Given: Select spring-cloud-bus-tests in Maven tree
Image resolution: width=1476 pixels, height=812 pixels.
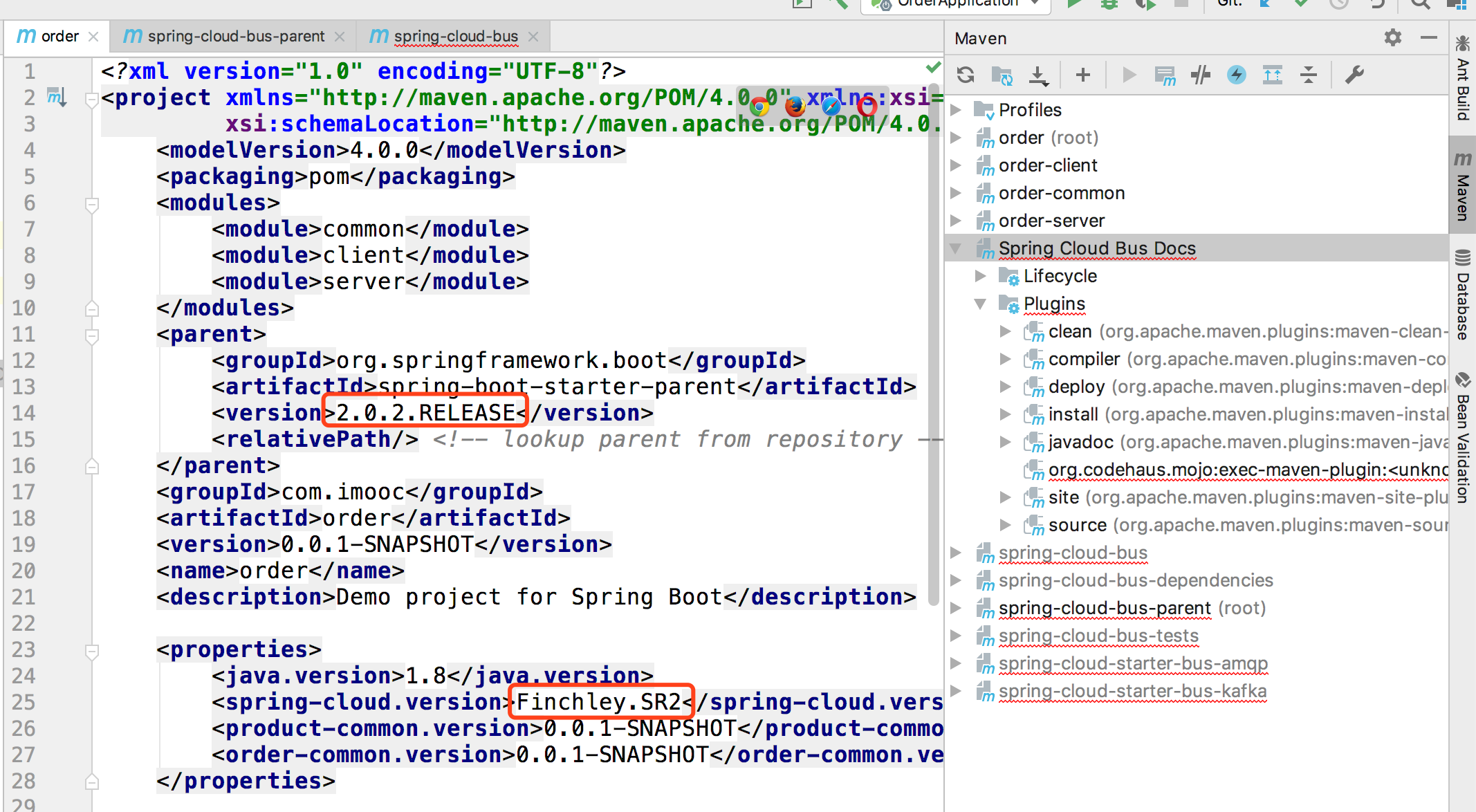Looking at the screenshot, I should click(x=1098, y=636).
